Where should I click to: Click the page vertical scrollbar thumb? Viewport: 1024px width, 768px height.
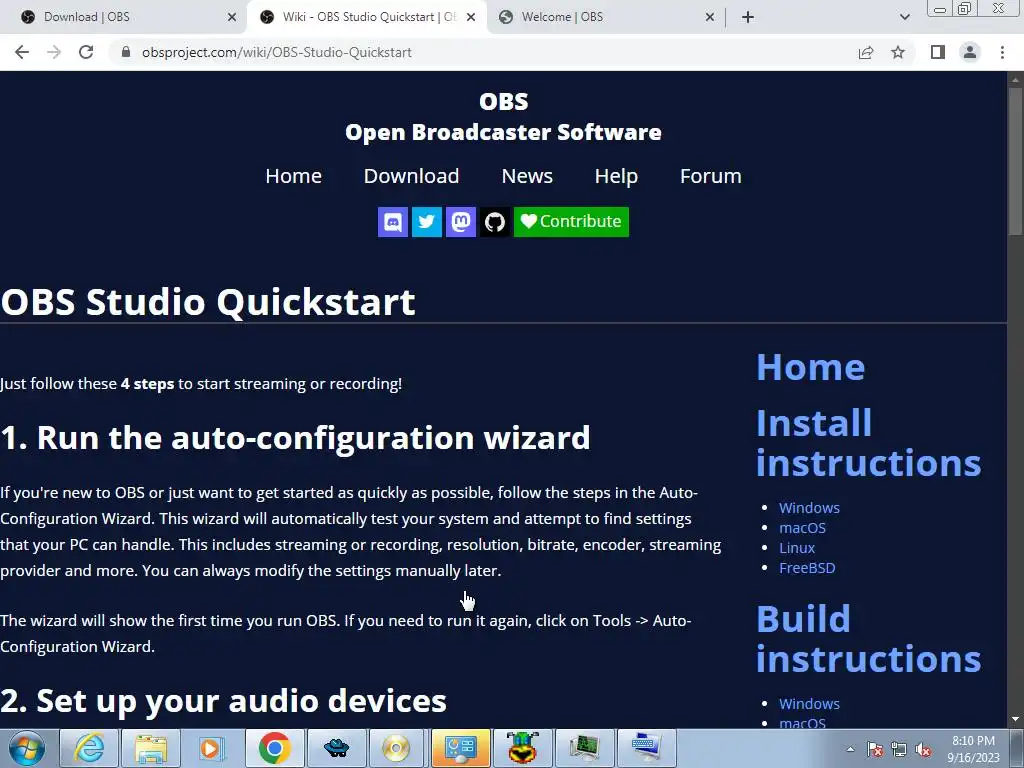1015,160
